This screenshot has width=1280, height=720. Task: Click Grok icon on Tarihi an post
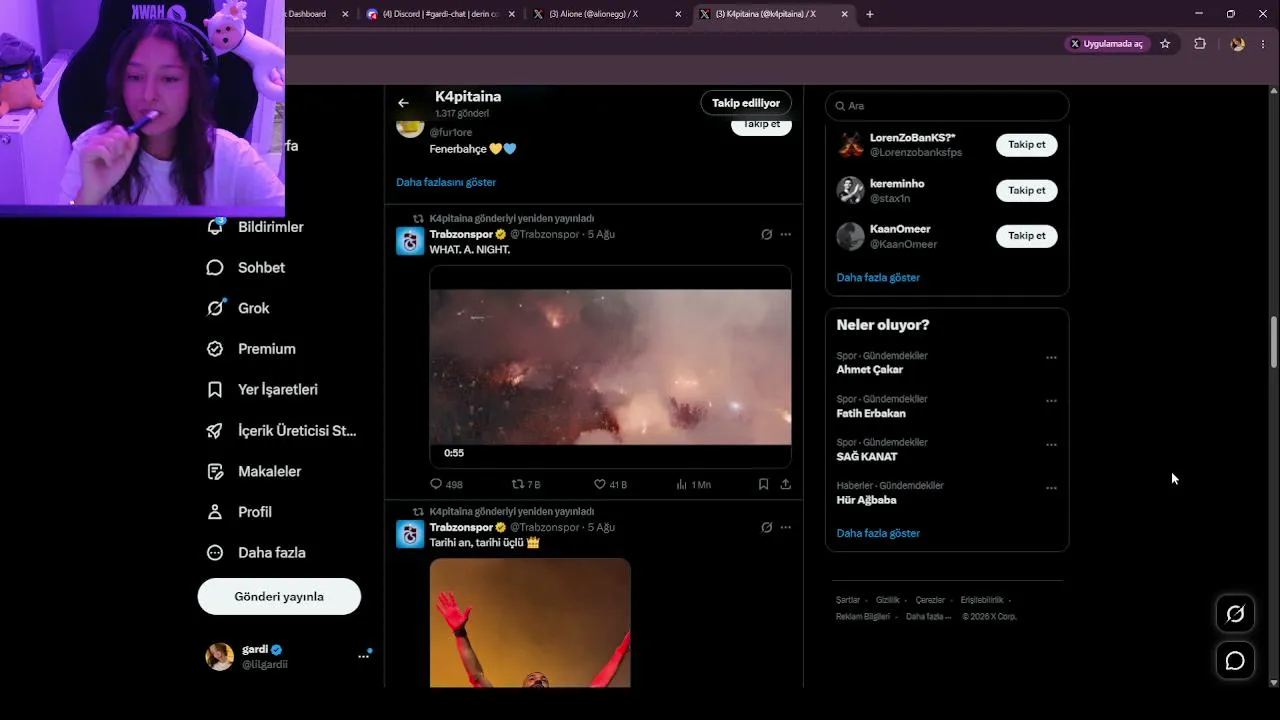point(766,527)
